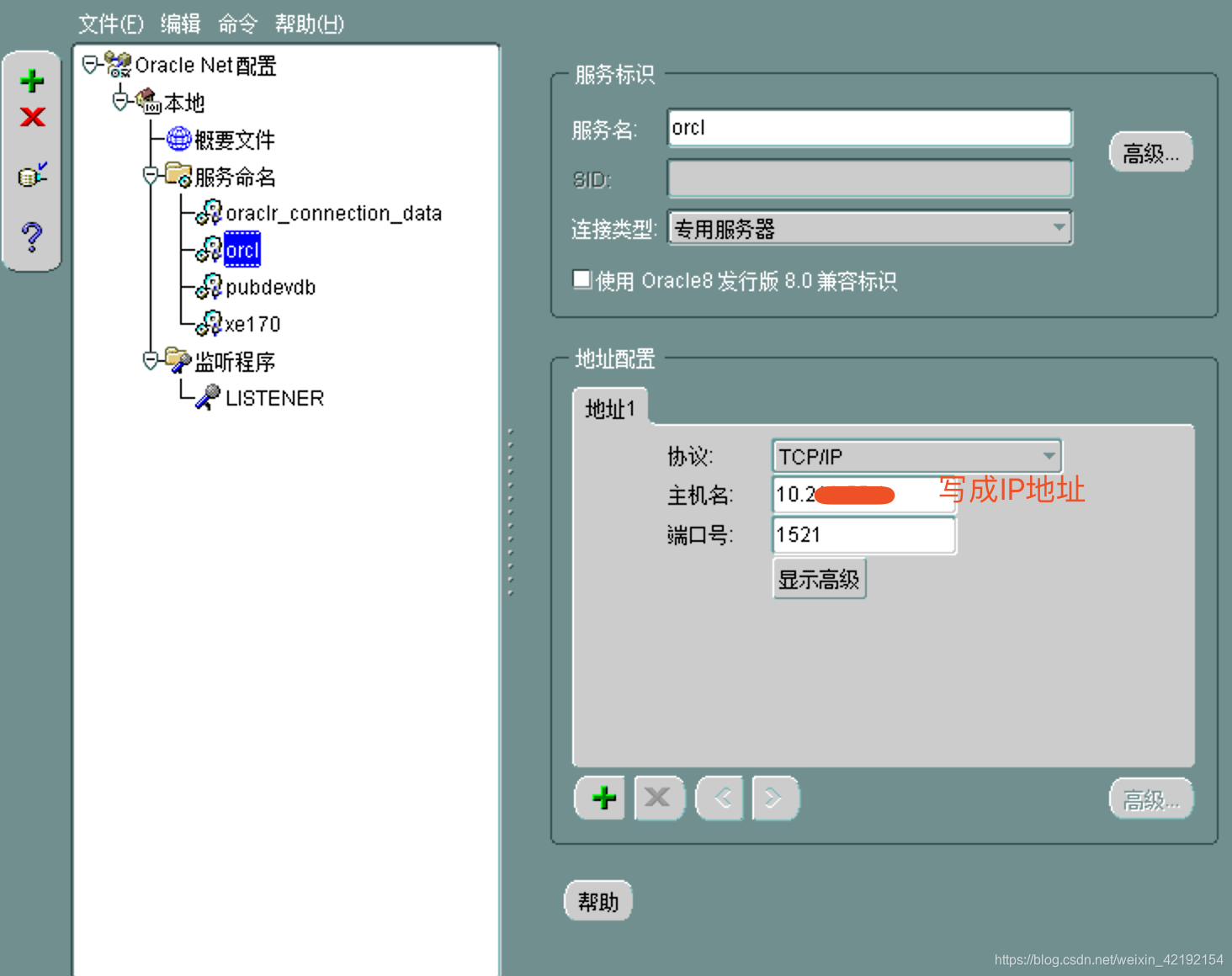Click the 主机名 input field

click(x=864, y=494)
